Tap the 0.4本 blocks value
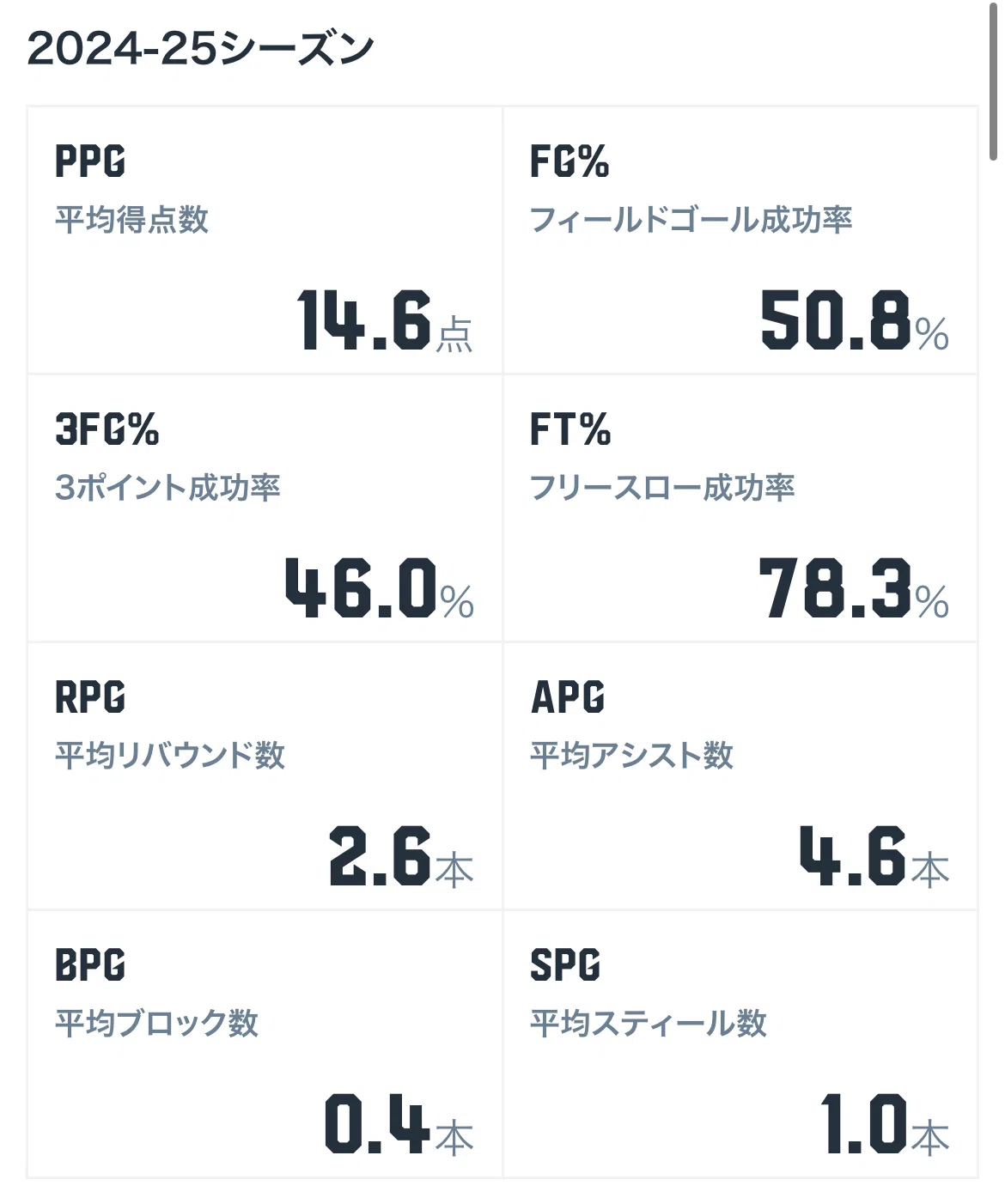This screenshot has width=1005, height=1204. [x=399, y=1124]
